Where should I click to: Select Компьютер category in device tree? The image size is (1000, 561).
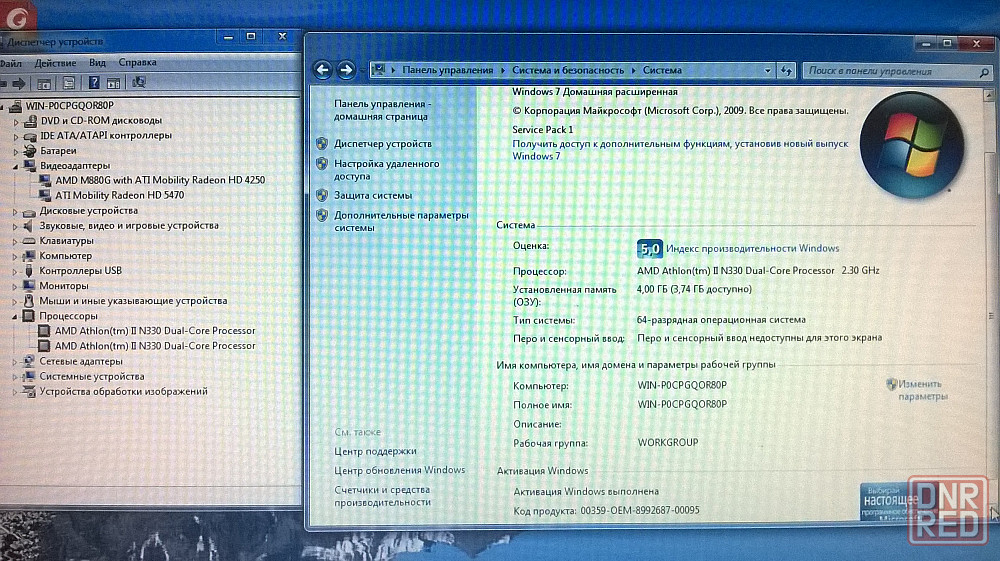point(66,256)
